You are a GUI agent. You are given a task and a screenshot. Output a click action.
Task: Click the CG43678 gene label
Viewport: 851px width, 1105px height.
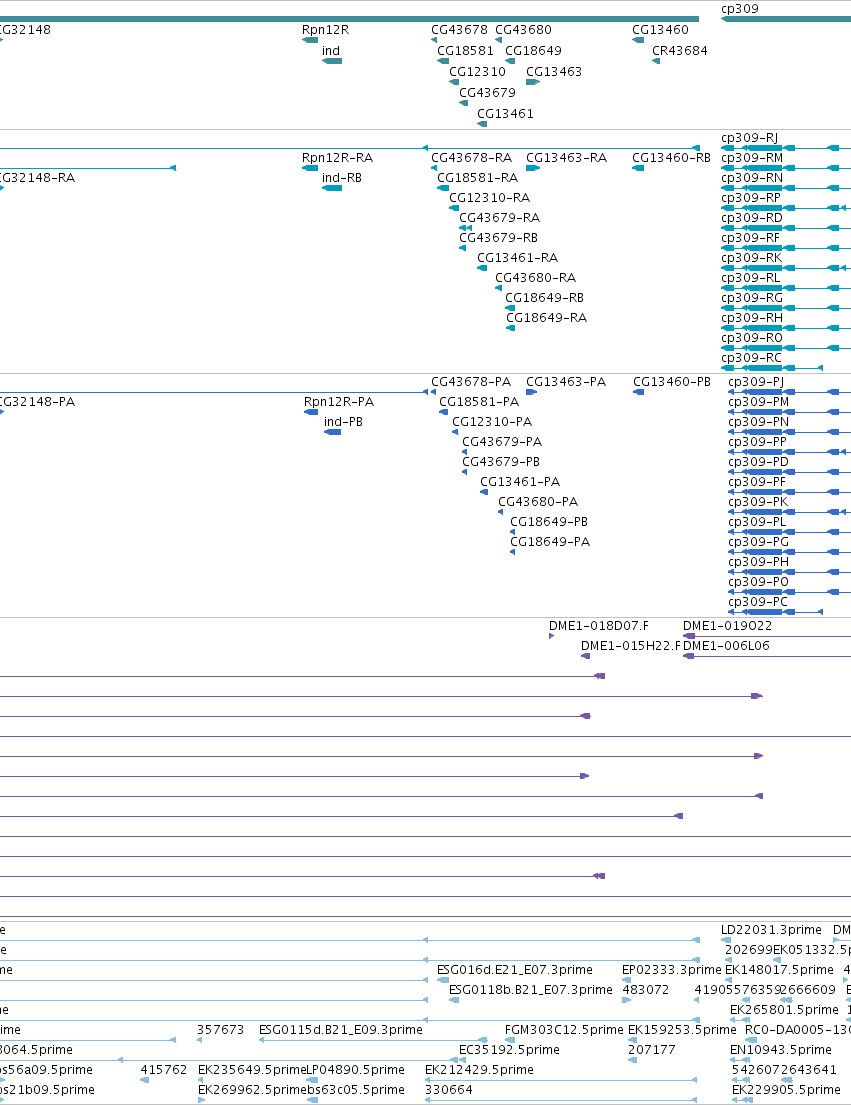(x=459, y=30)
